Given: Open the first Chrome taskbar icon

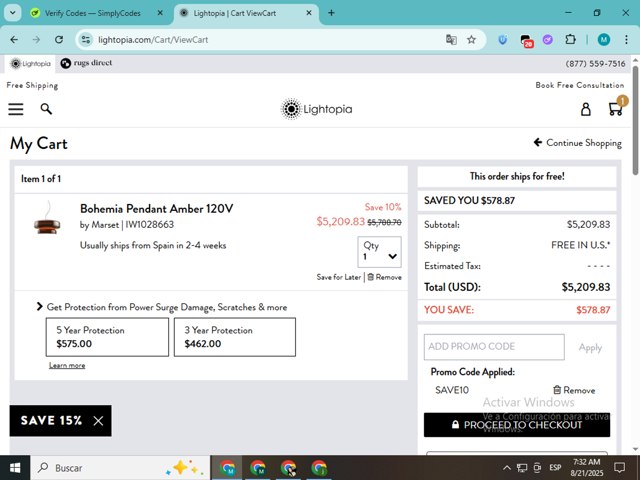Looking at the screenshot, I should (x=227, y=468).
